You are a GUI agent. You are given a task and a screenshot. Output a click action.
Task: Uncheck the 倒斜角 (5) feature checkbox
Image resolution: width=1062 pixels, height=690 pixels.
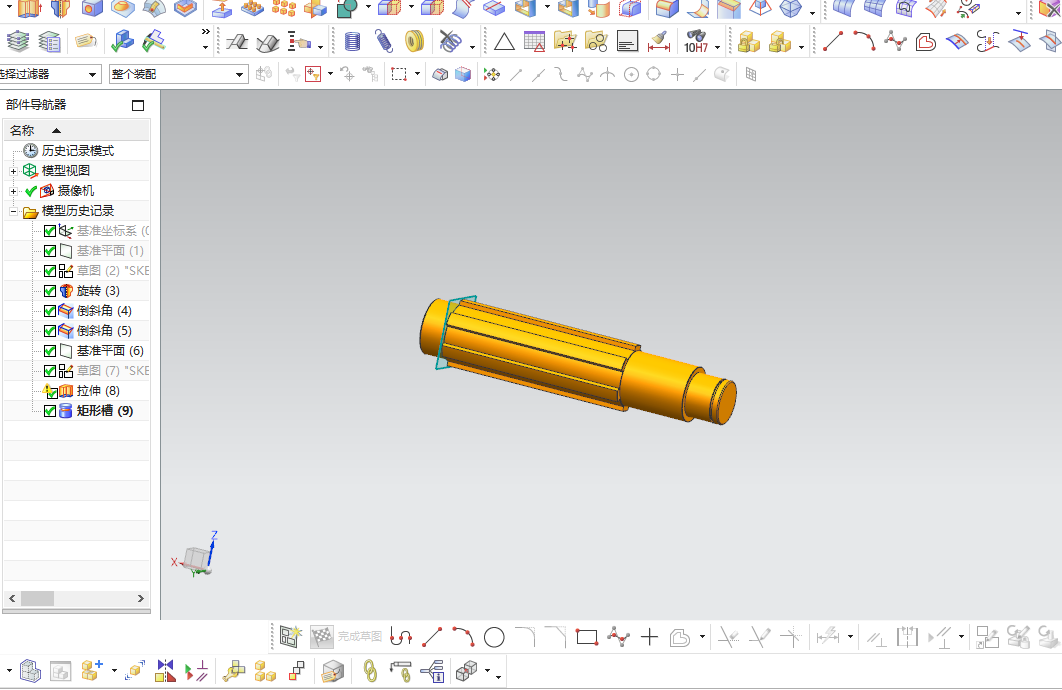(50, 331)
